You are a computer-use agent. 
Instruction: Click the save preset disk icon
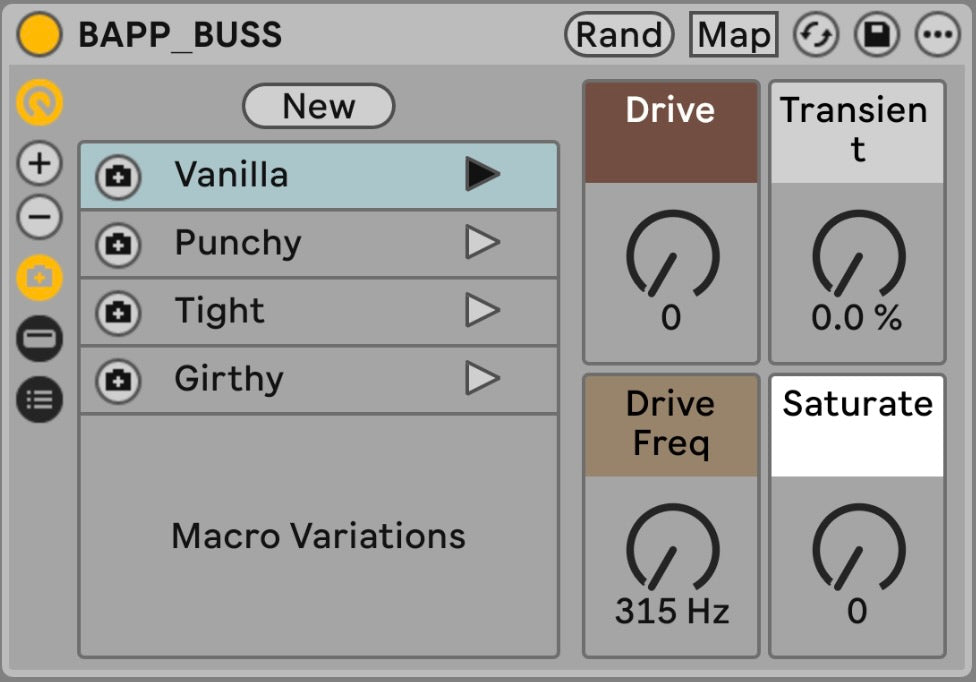(876, 35)
